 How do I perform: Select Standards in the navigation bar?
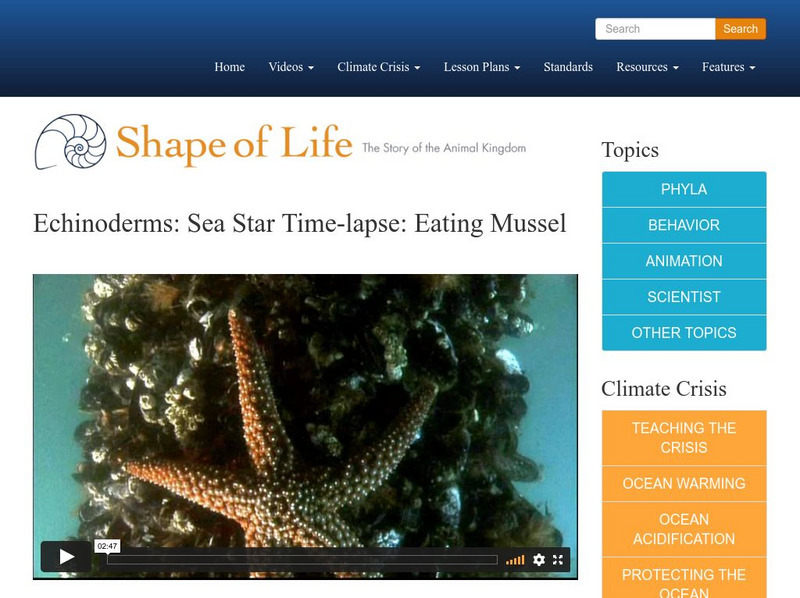(x=568, y=67)
